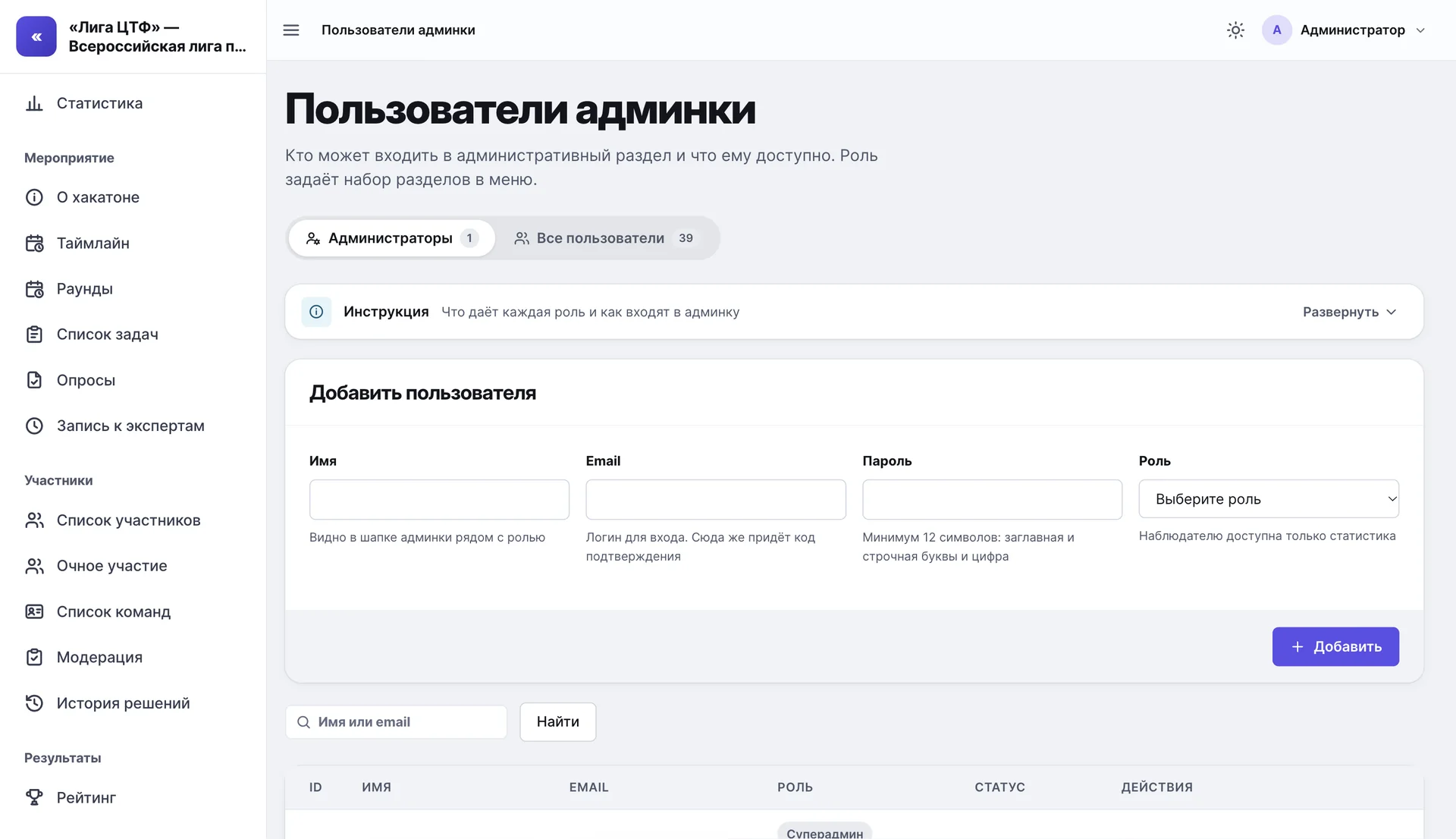This screenshot has width=1456, height=839.
Task: Click the Опросы document check icon
Action: (x=34, y=380)
